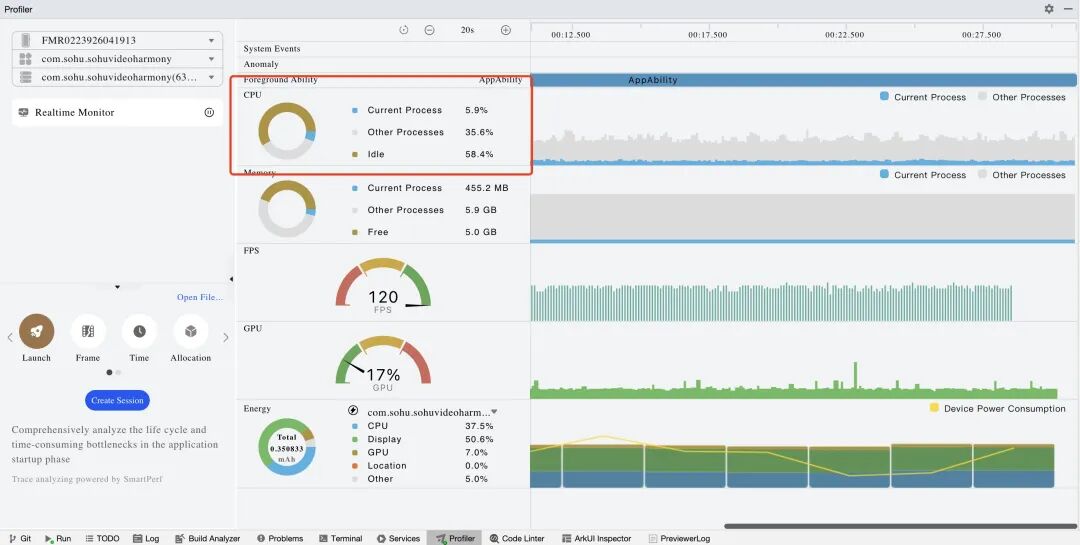Click Energy GPU 7.0% entry

pyautogui.click(x=422, y=453)
